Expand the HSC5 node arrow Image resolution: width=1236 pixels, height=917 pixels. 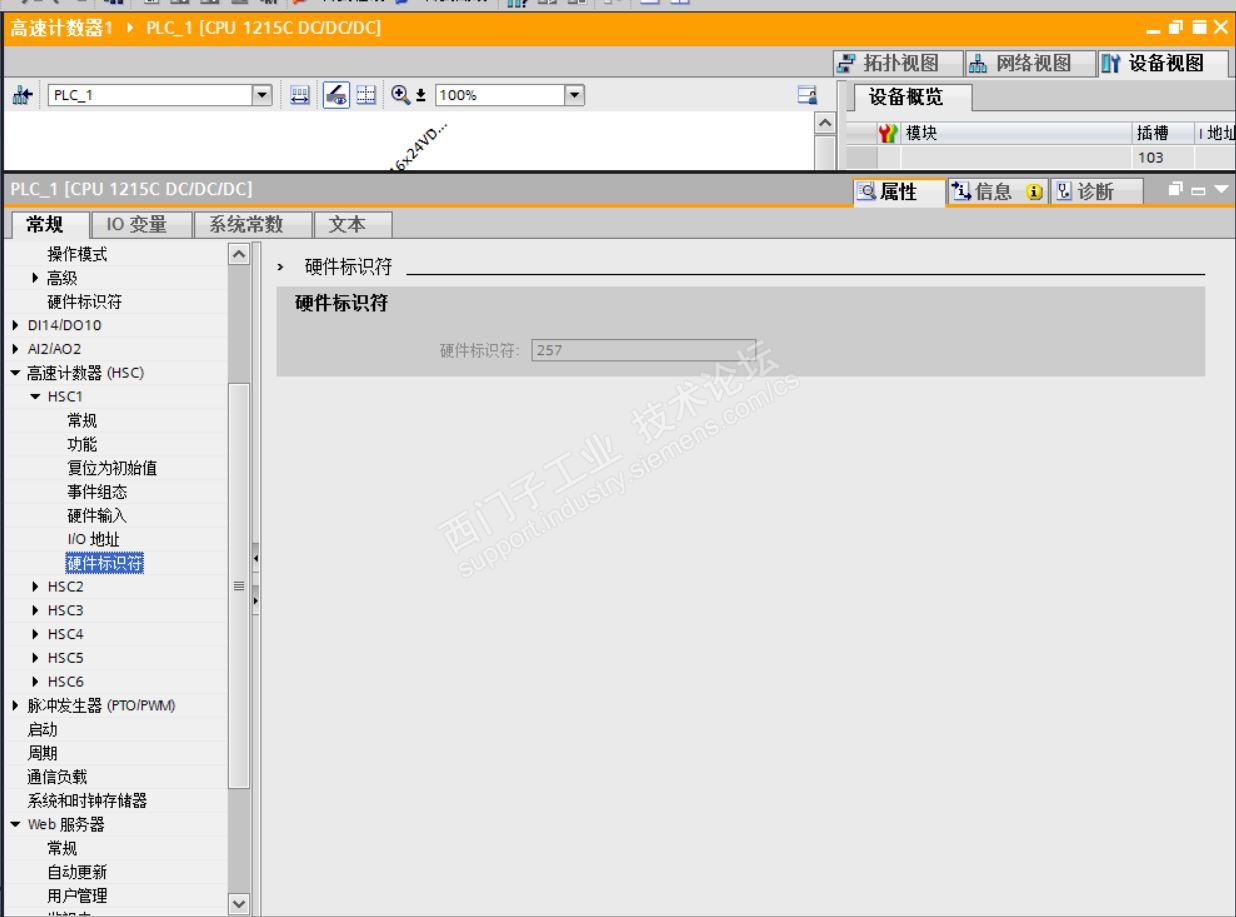pyautogui.click(x=37, y=658)
